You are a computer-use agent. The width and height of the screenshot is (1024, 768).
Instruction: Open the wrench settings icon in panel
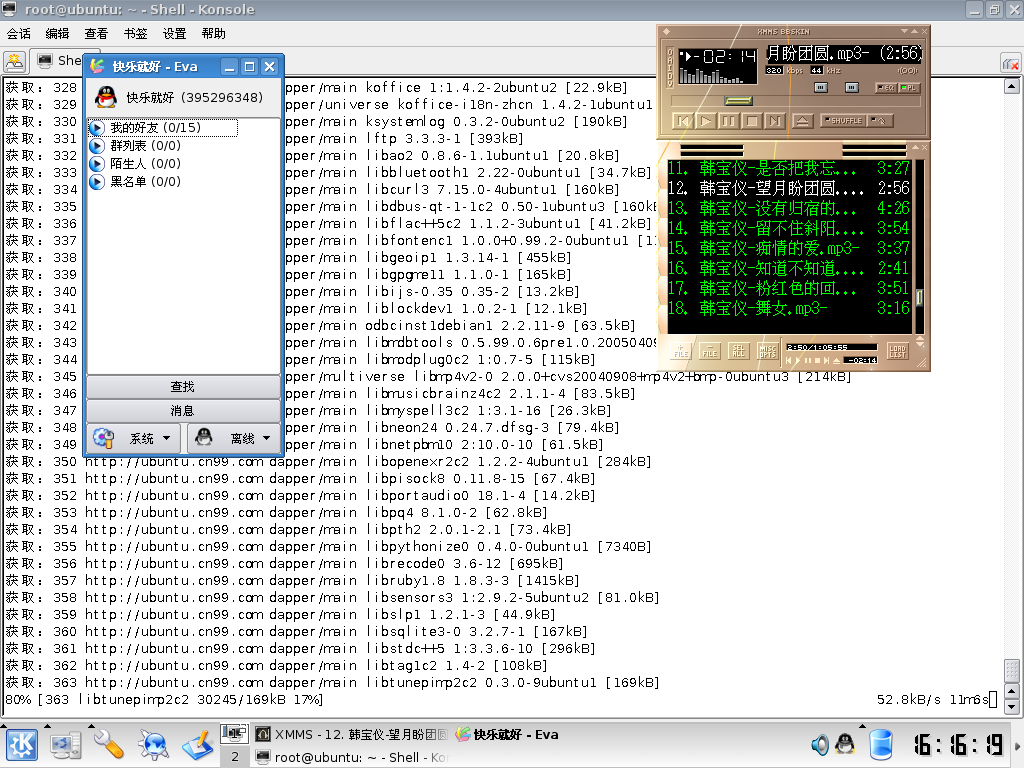(108, 745)
